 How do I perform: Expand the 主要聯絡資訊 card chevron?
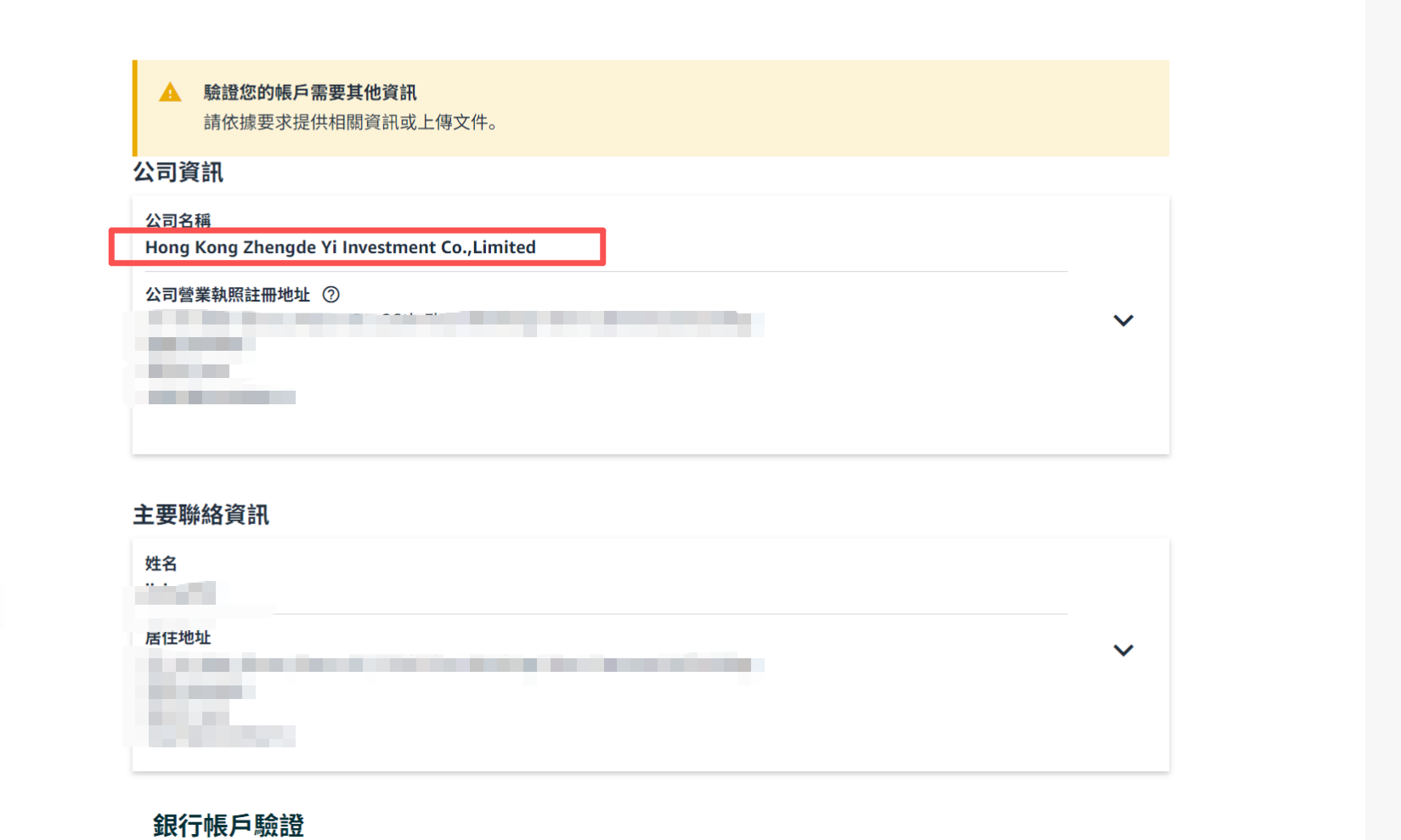tap(1123, 650)
